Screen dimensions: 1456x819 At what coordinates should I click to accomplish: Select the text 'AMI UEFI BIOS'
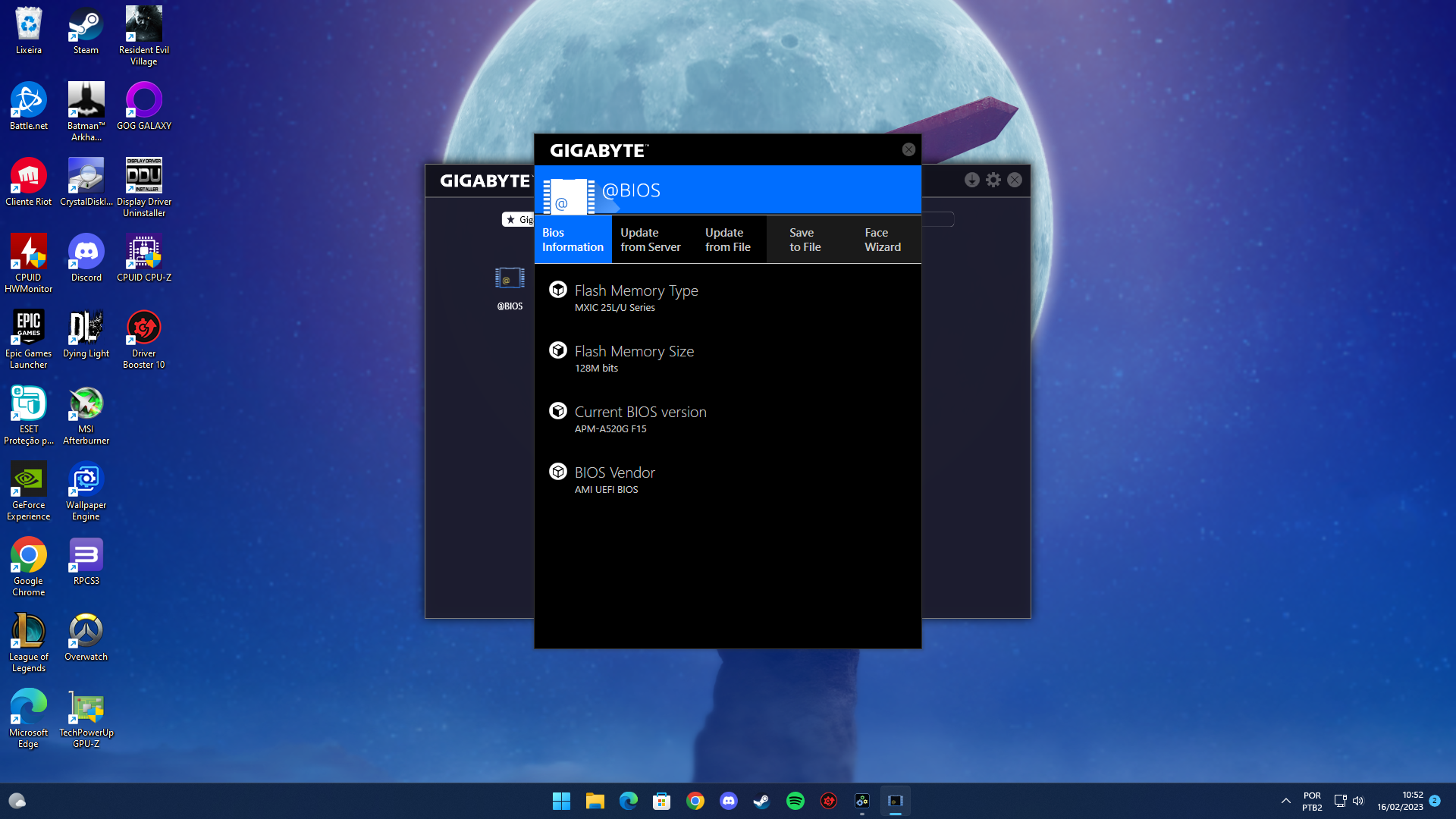606,490
